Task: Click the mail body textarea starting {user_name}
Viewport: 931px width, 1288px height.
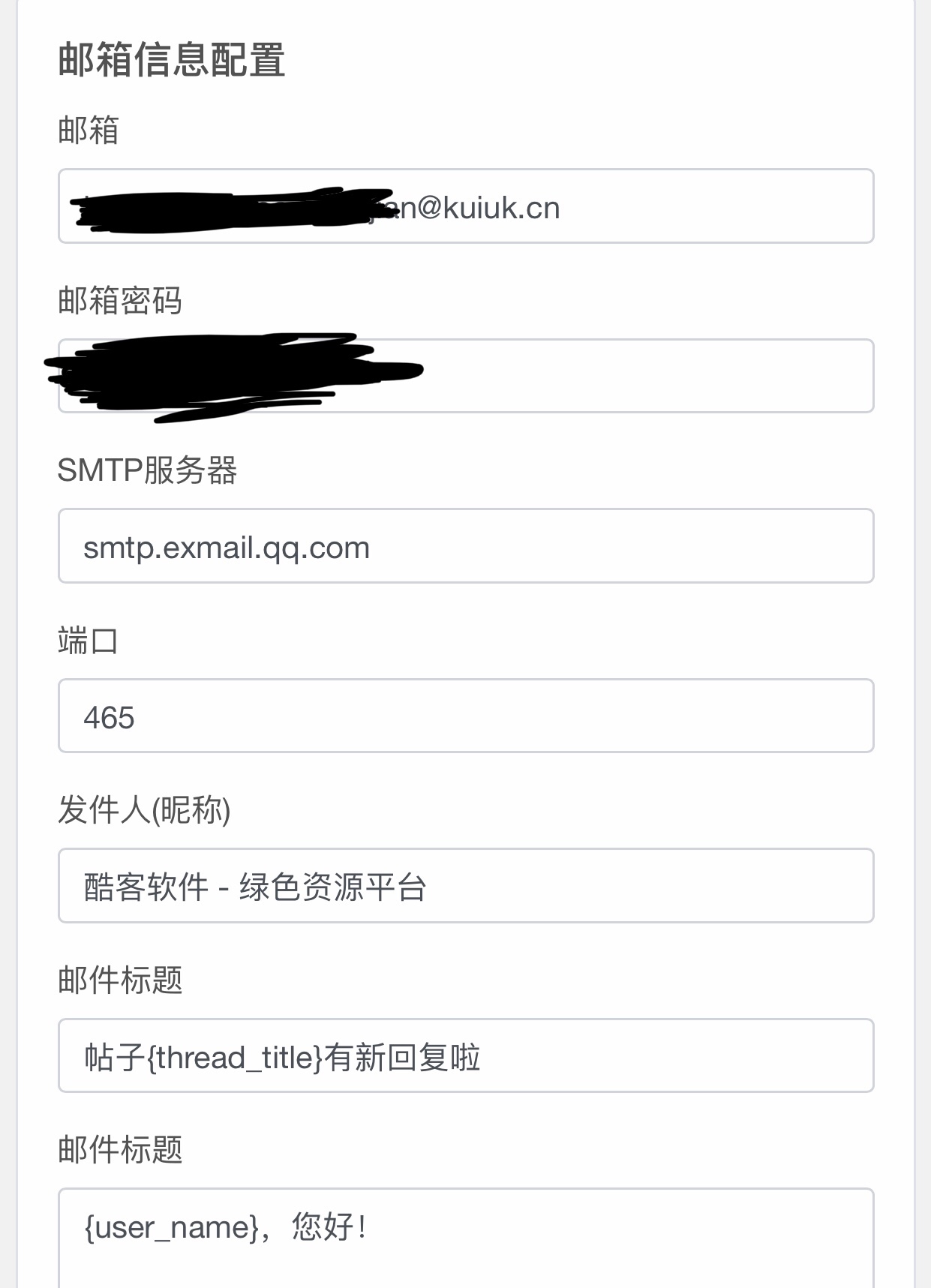Action: [x=466, y=1238]
